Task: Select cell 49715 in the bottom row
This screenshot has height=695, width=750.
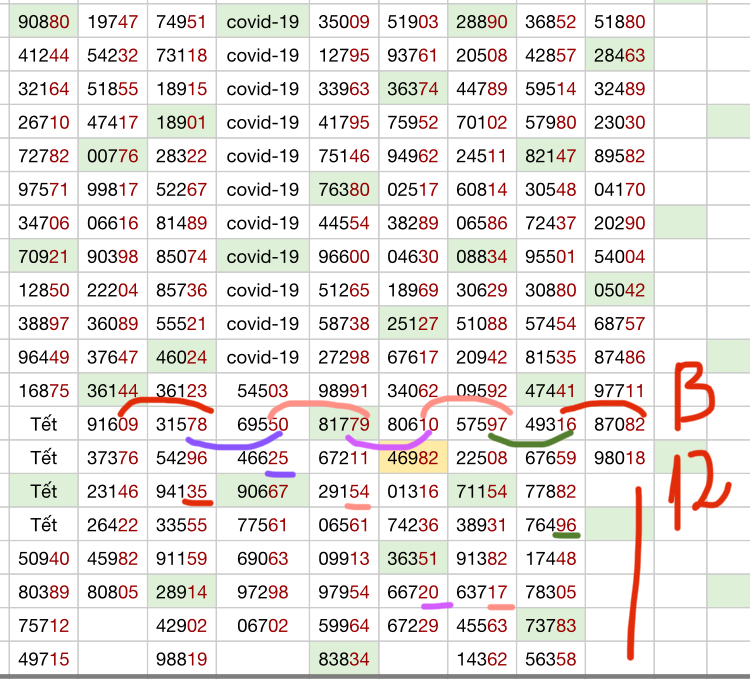Action: [x=44, y=660]
